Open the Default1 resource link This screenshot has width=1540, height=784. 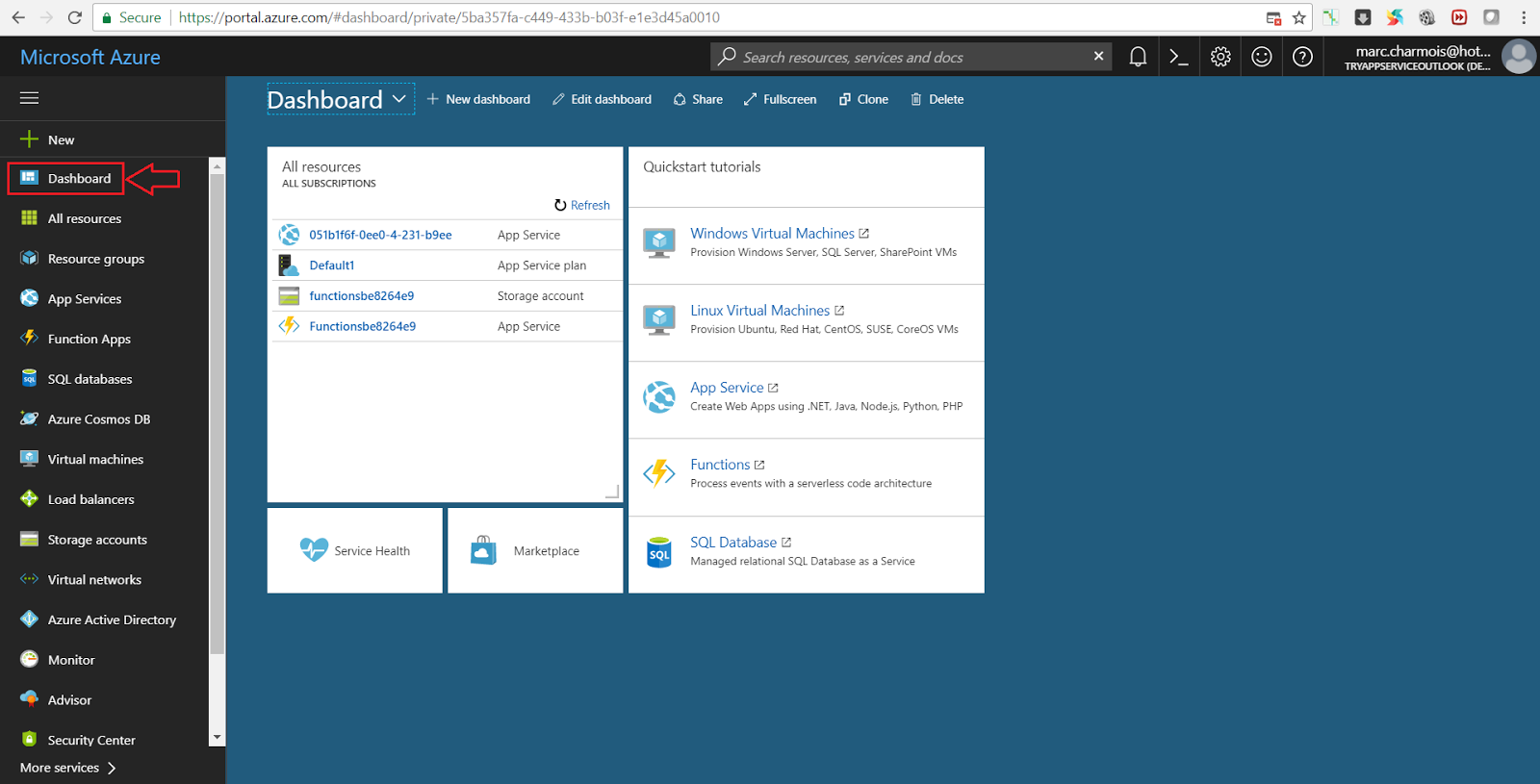pos(332,266)
